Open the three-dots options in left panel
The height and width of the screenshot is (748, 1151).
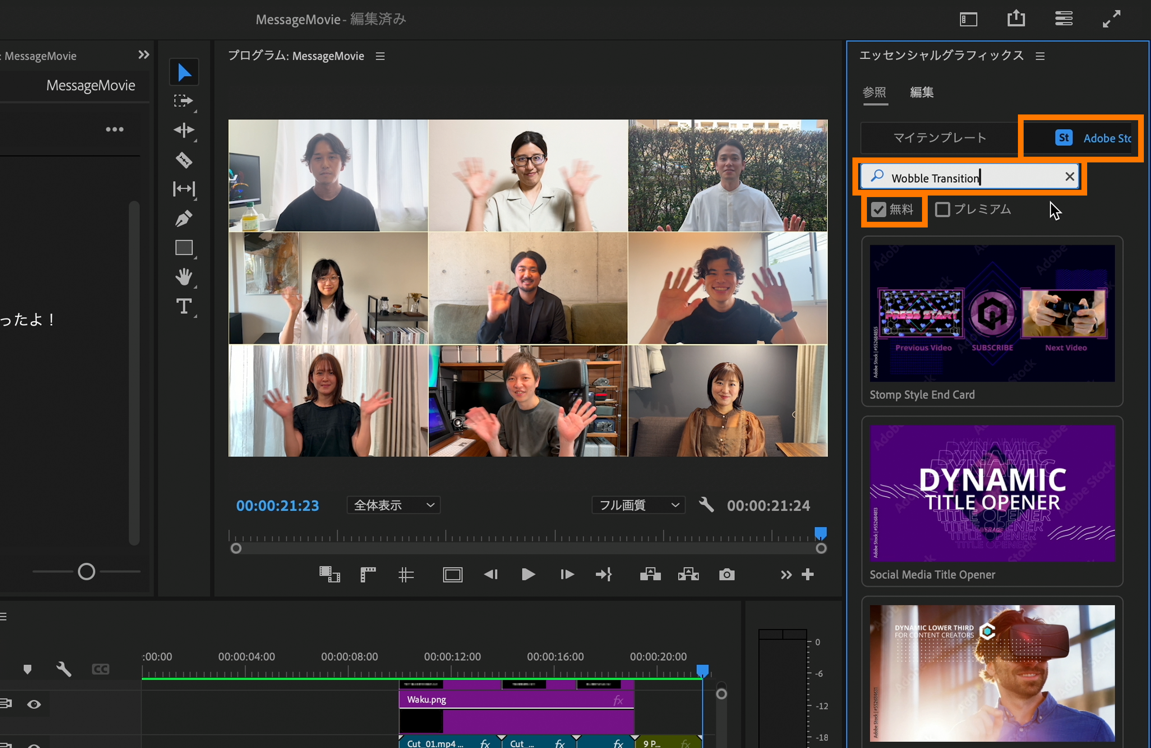coord(115,129)
